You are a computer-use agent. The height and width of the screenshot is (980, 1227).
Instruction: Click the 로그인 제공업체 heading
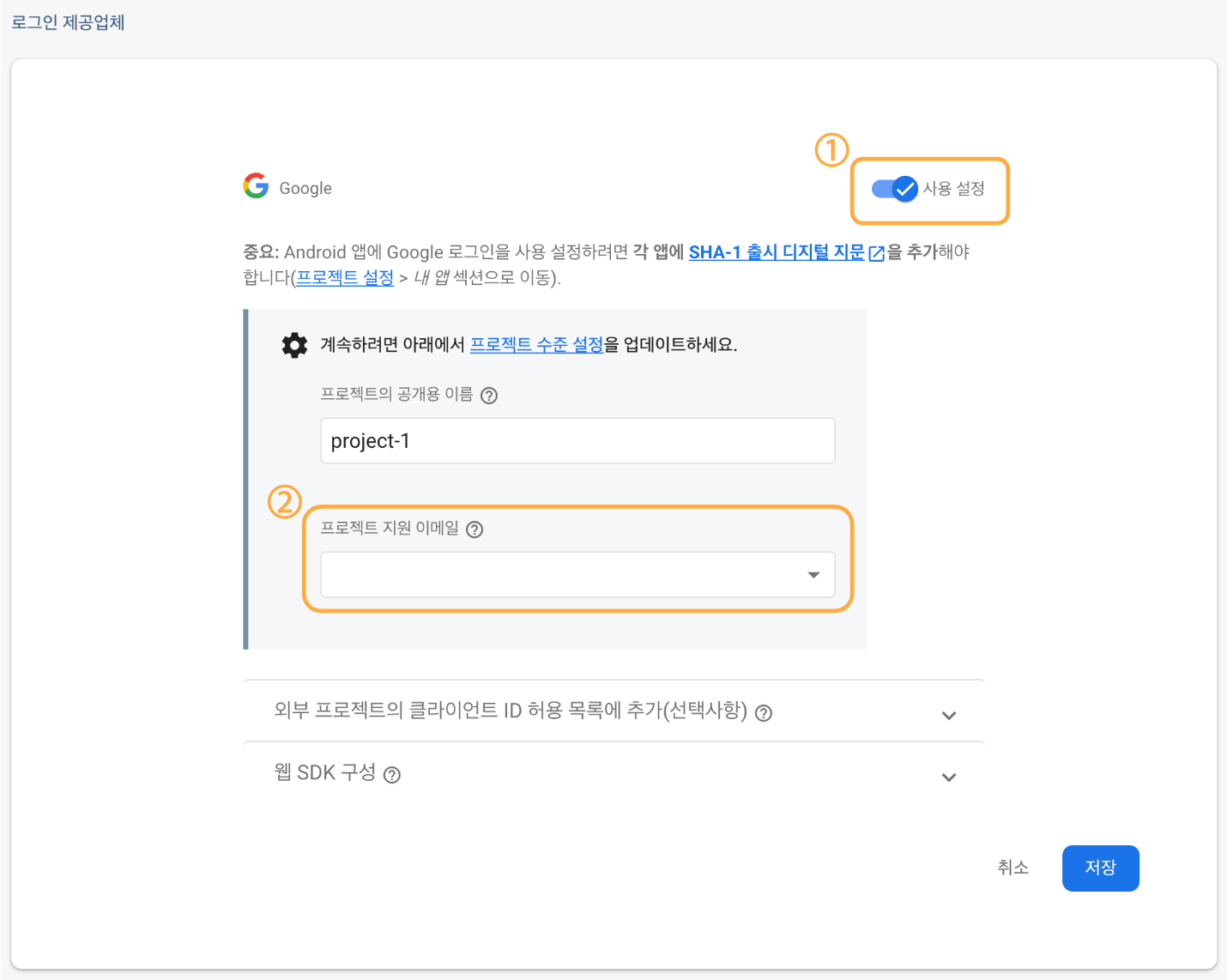coord(68,22)
